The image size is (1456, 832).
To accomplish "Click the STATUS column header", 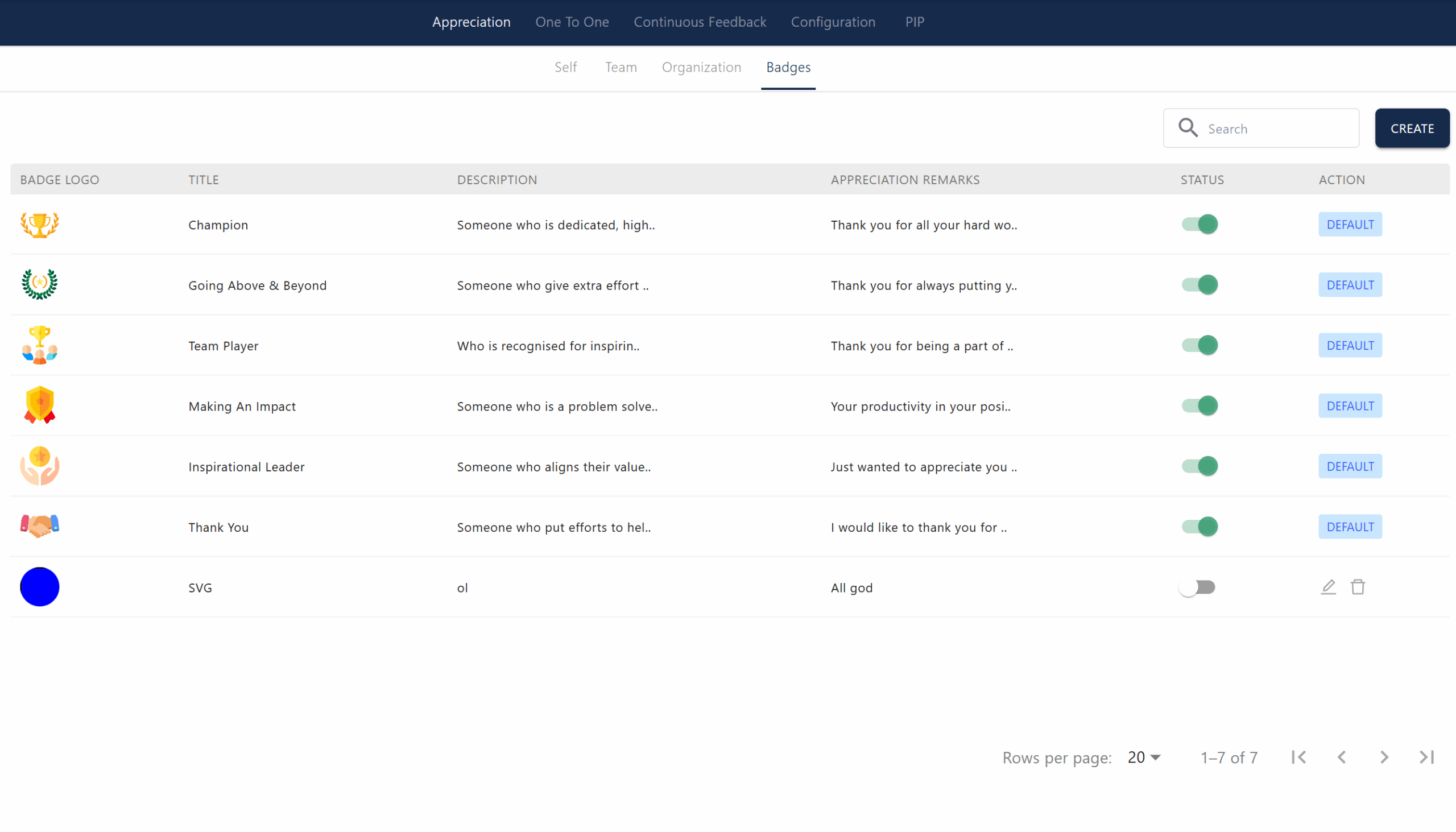I will point(1202,180).
